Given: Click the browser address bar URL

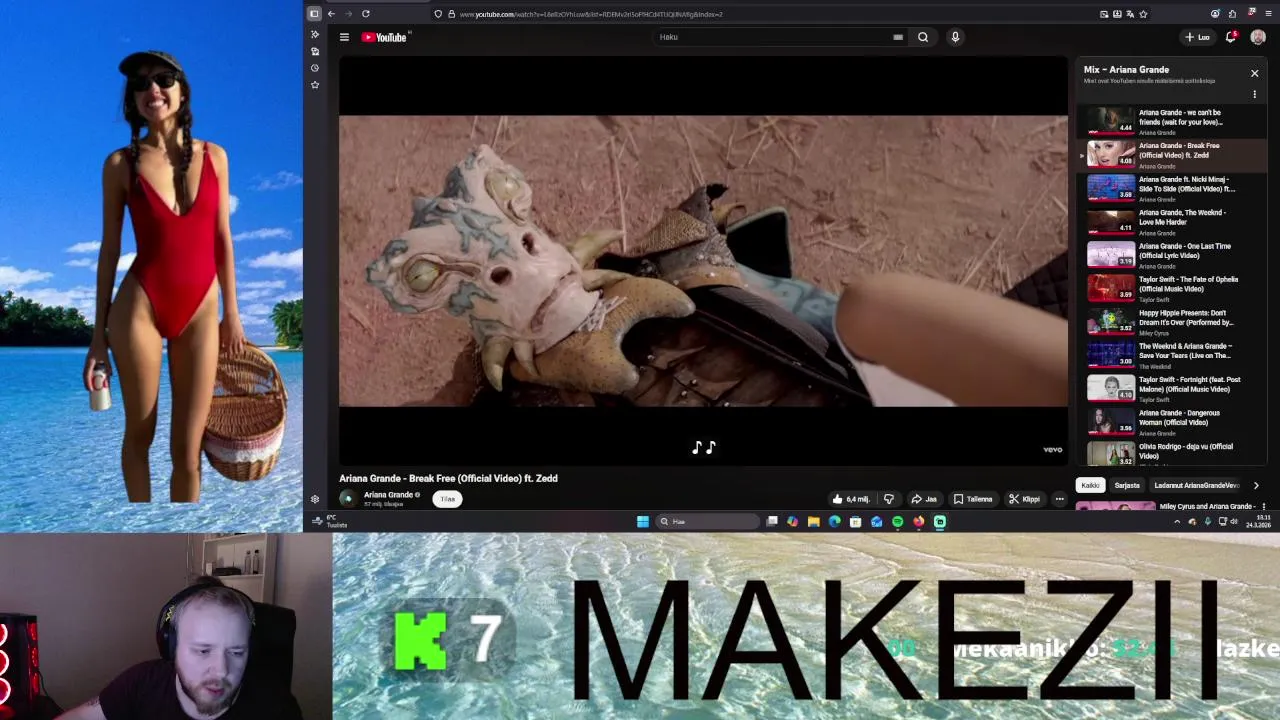Looking at the screenshot, I should (x=590, y=14).
